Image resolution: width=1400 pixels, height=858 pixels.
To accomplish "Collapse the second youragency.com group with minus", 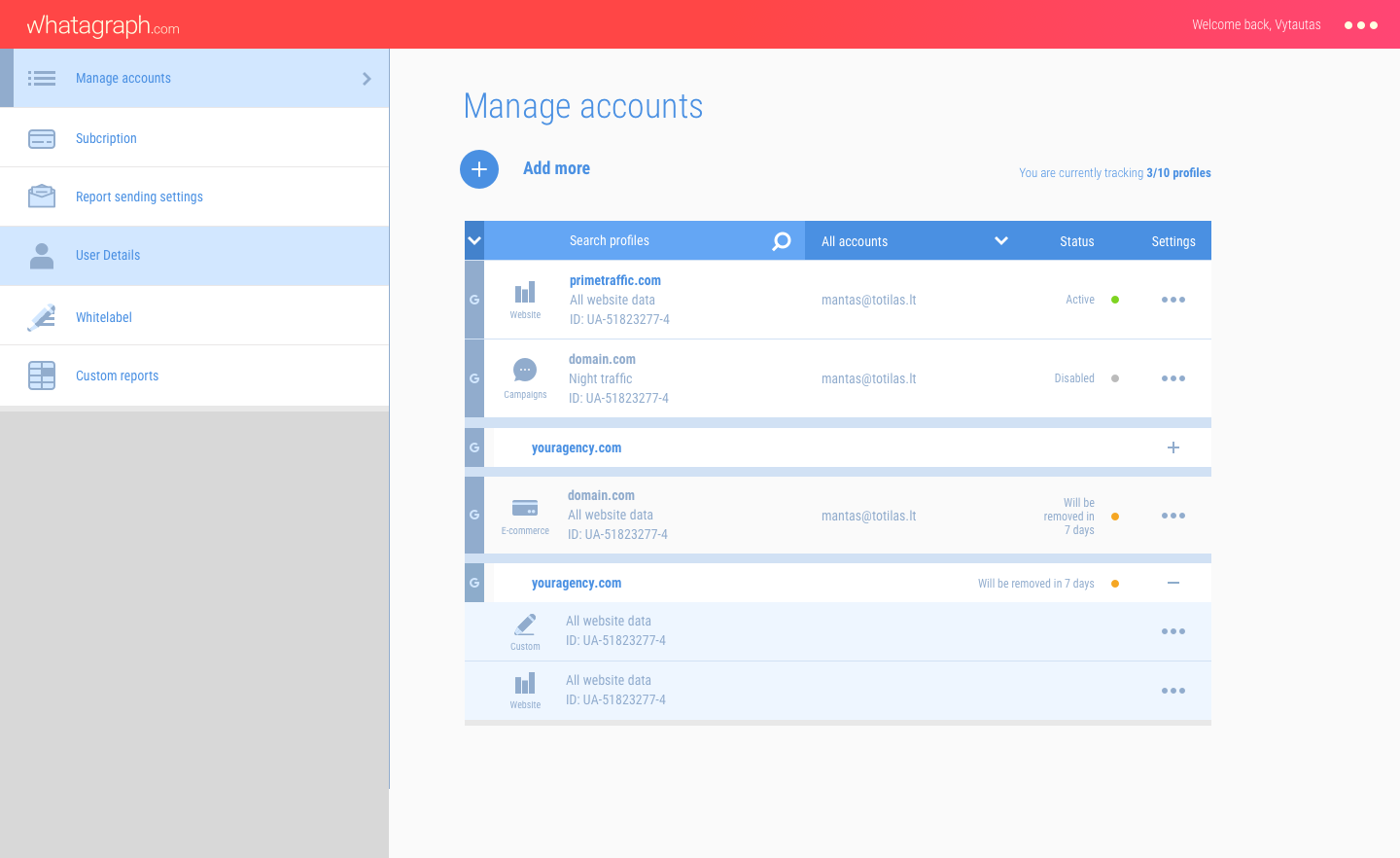I will (x=1173, y=583).
